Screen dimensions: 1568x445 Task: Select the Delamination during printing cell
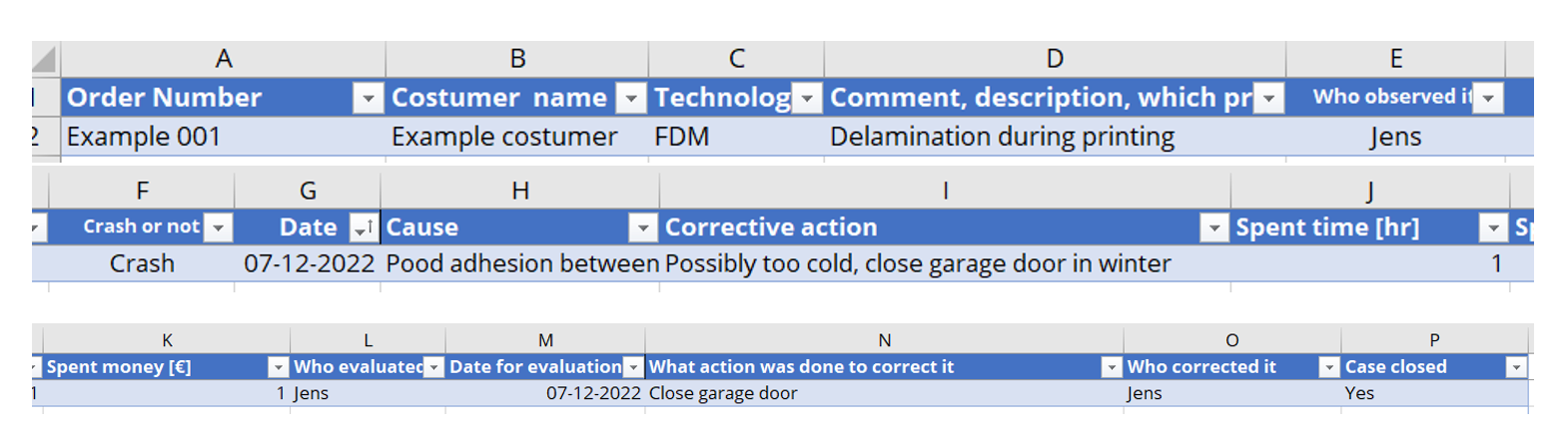(1055, 137)
